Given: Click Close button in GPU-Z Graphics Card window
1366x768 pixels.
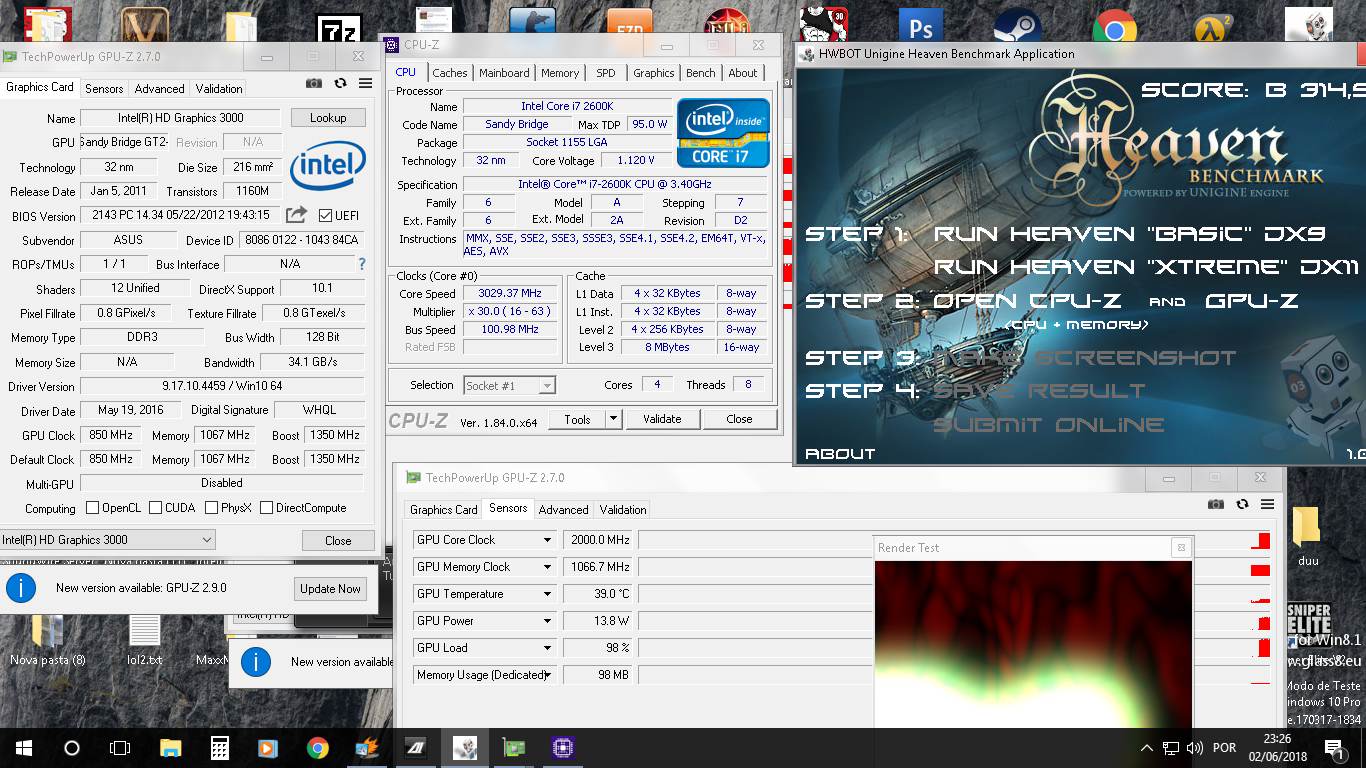Looking at the screenshot, I should coord(338,540).
